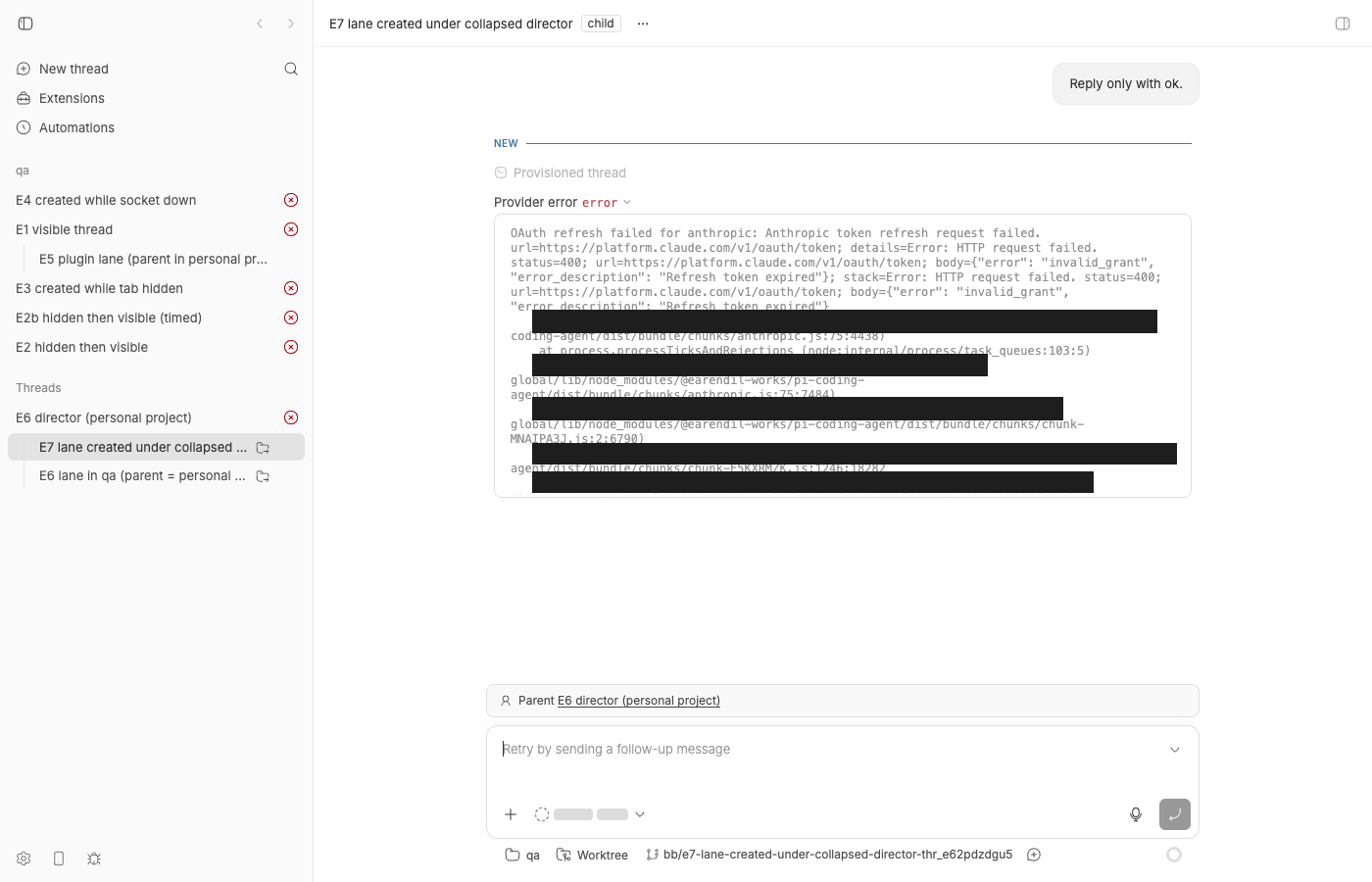The height and width of the screenshot is (882, 1372).
Task: Open settings gear in sidebar footer
Action: tap(24, 858)
